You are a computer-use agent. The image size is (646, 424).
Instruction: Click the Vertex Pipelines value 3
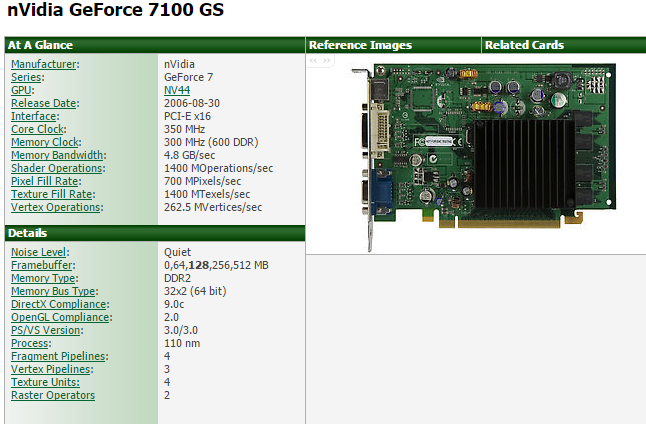tap(167, 369)
